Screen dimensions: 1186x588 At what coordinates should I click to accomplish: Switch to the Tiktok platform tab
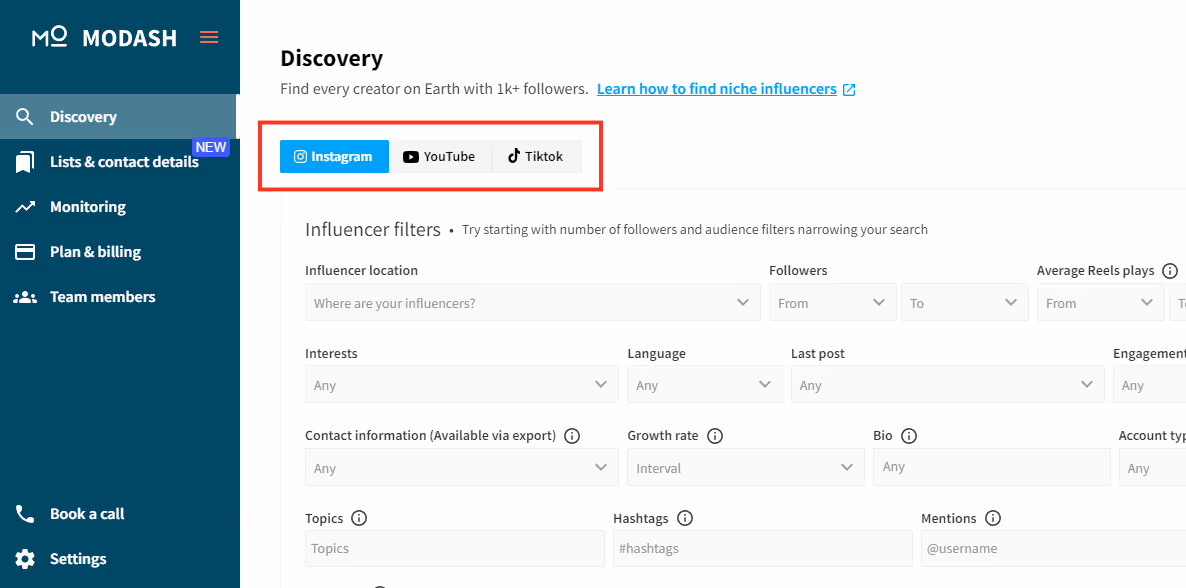tap(537, 157)
